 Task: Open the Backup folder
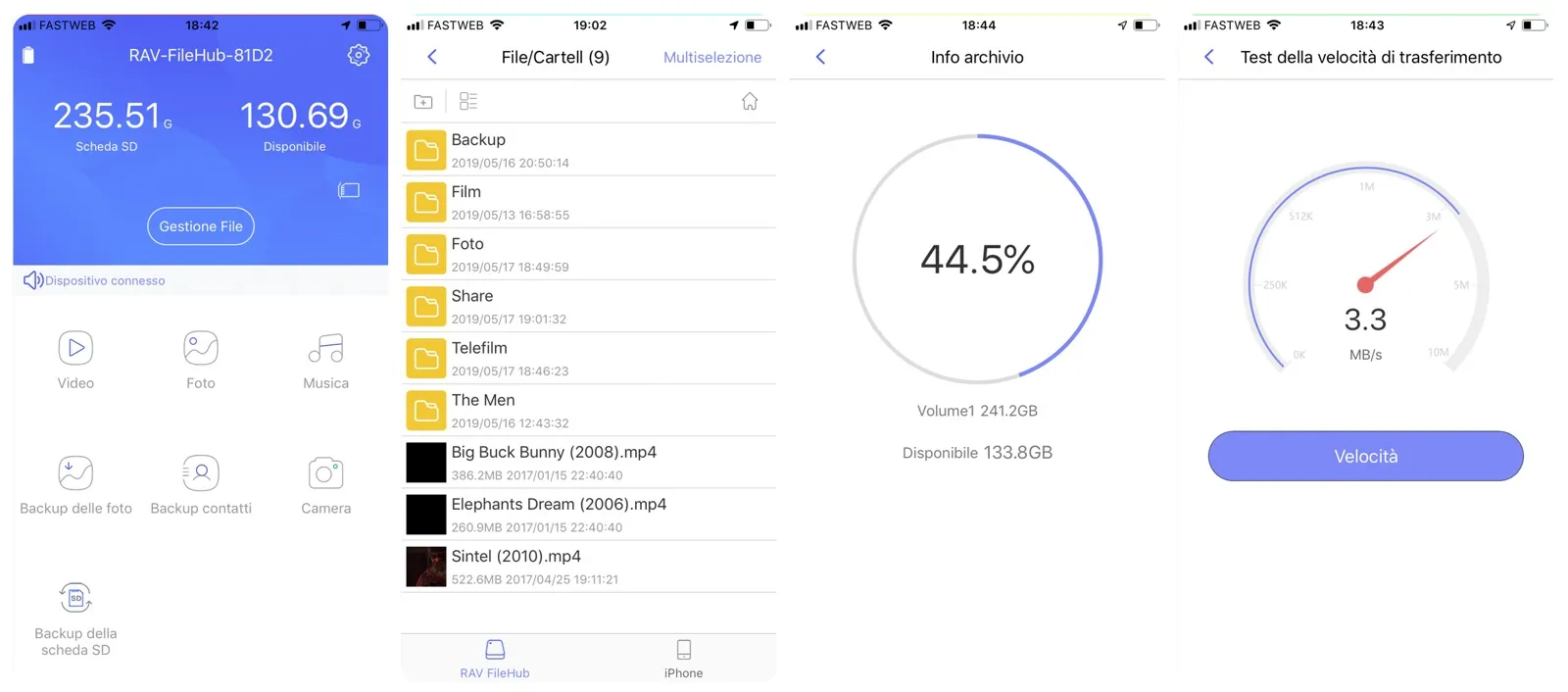point(589,150)
